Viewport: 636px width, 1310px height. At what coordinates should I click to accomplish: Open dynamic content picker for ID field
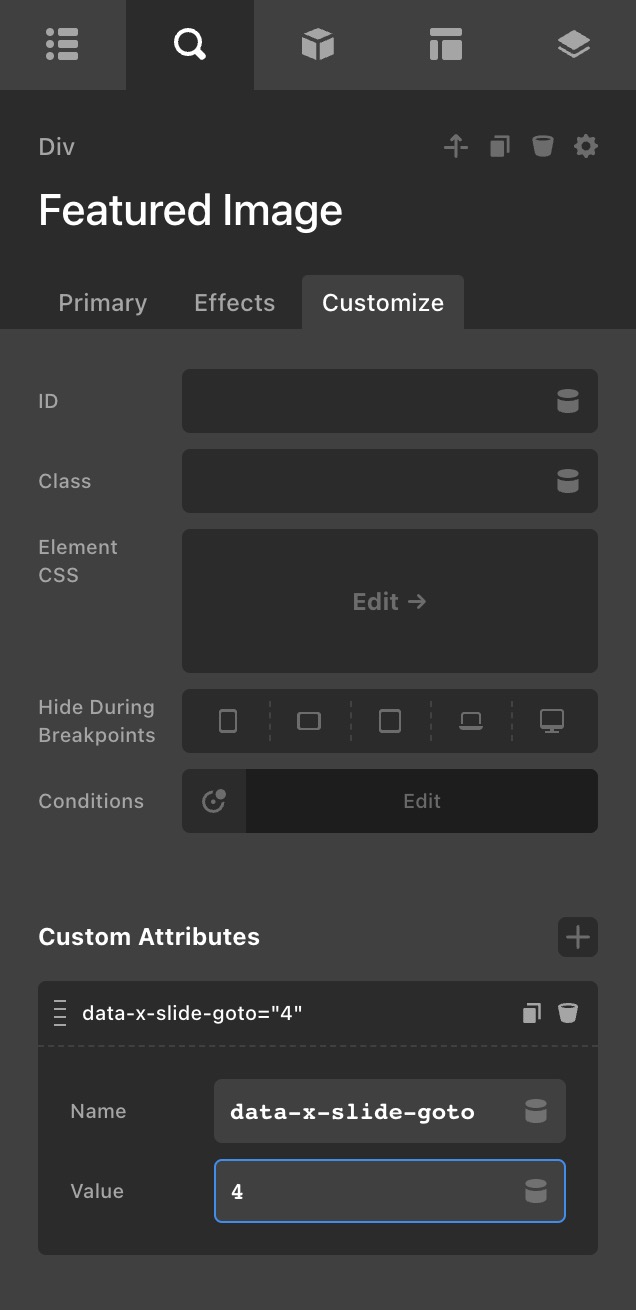[568, 401]
